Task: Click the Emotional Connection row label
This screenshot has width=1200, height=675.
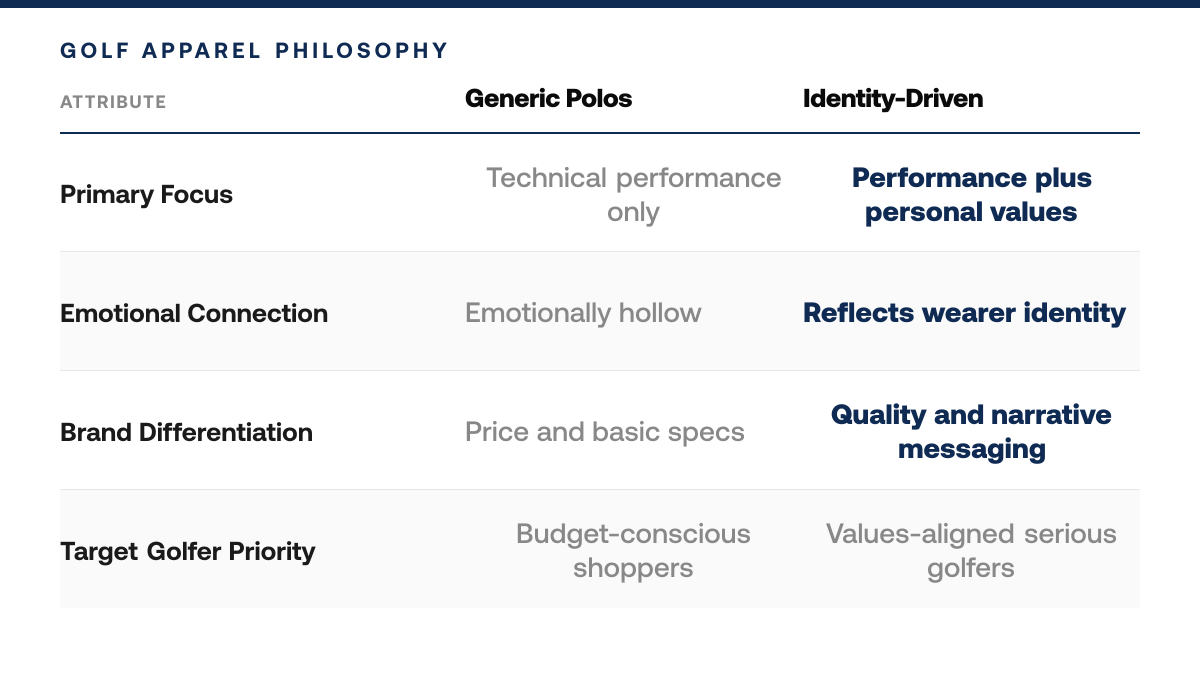Action: tap(194, 313)
